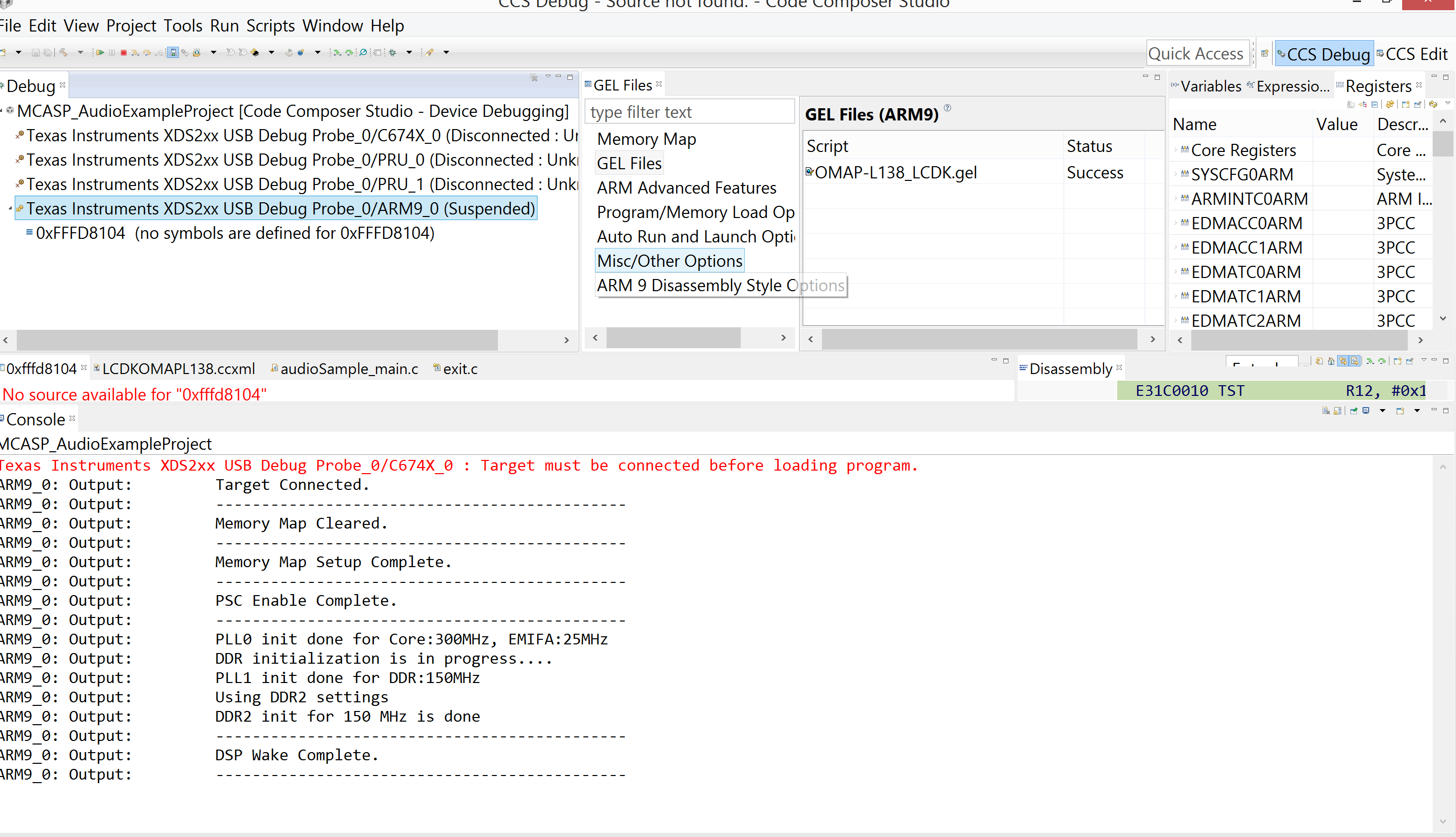
Task: Open the Debug view menu triangle
Action: tap(548, 76)
